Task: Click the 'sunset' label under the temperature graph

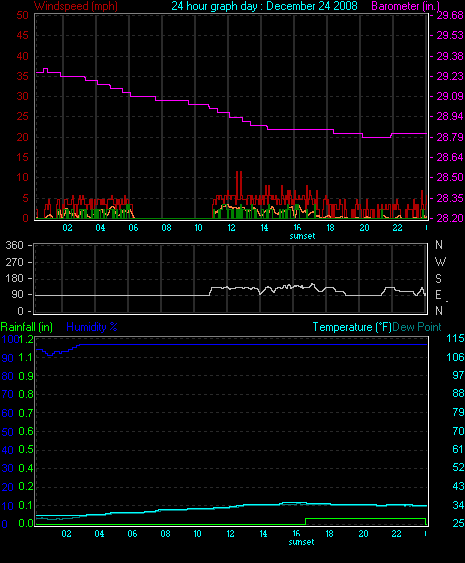Action: pos(301,542)
